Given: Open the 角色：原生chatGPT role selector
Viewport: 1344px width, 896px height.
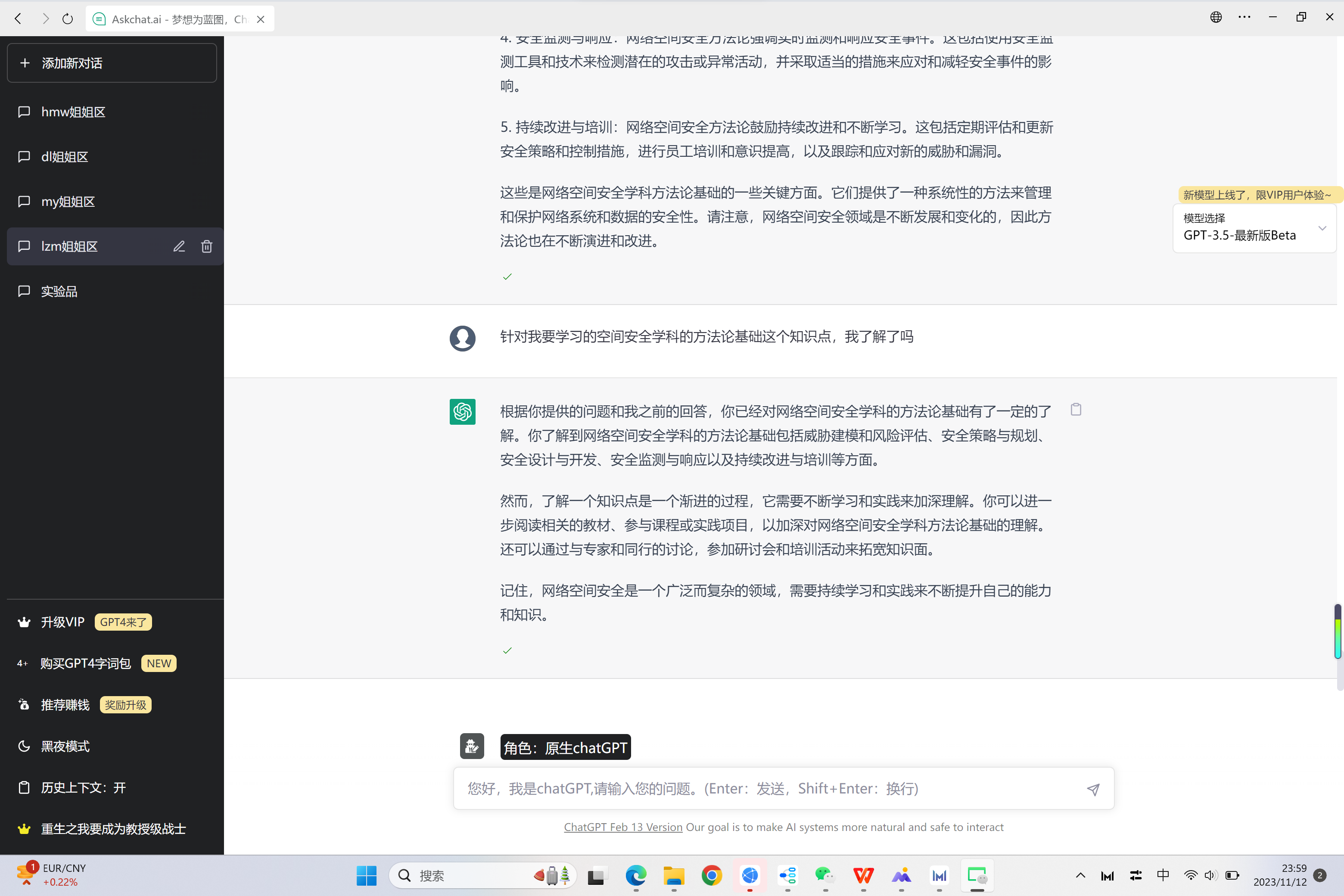Looking at the screenshot, I should tap(565, 747).
